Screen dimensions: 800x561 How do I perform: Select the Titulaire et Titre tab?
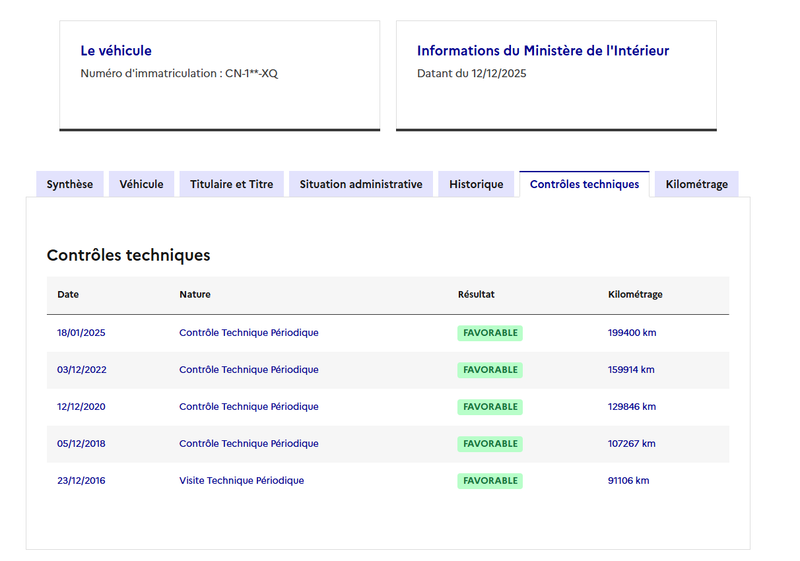[x=231, y=184]
